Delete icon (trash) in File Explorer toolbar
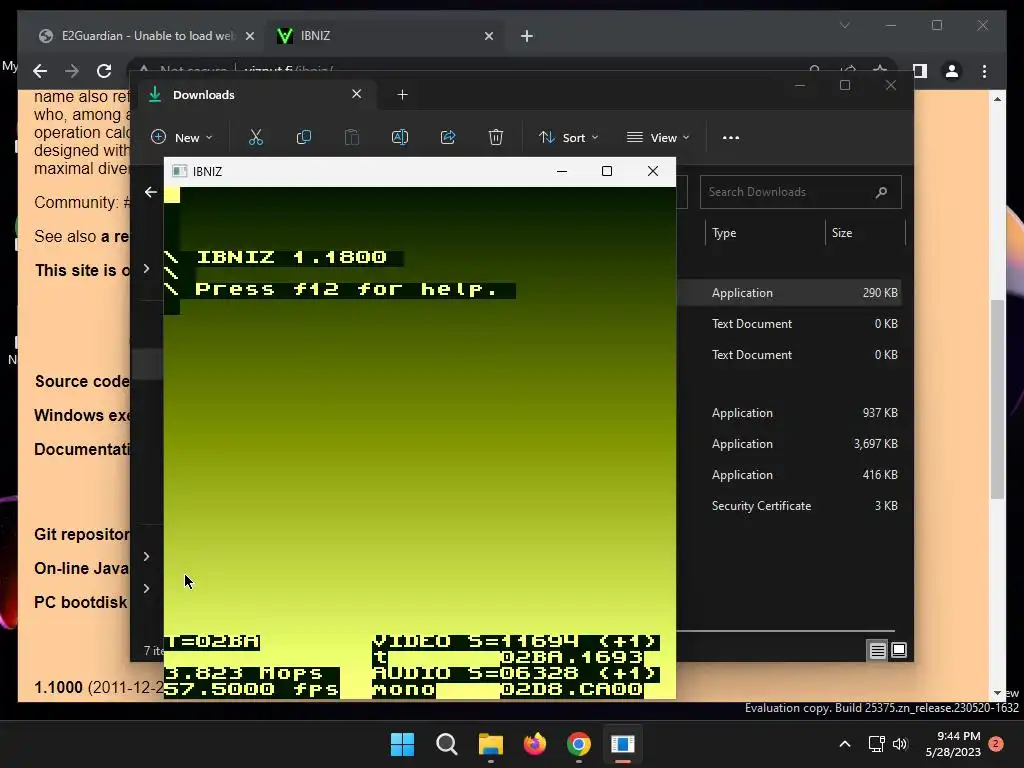 tap(496, 138)
